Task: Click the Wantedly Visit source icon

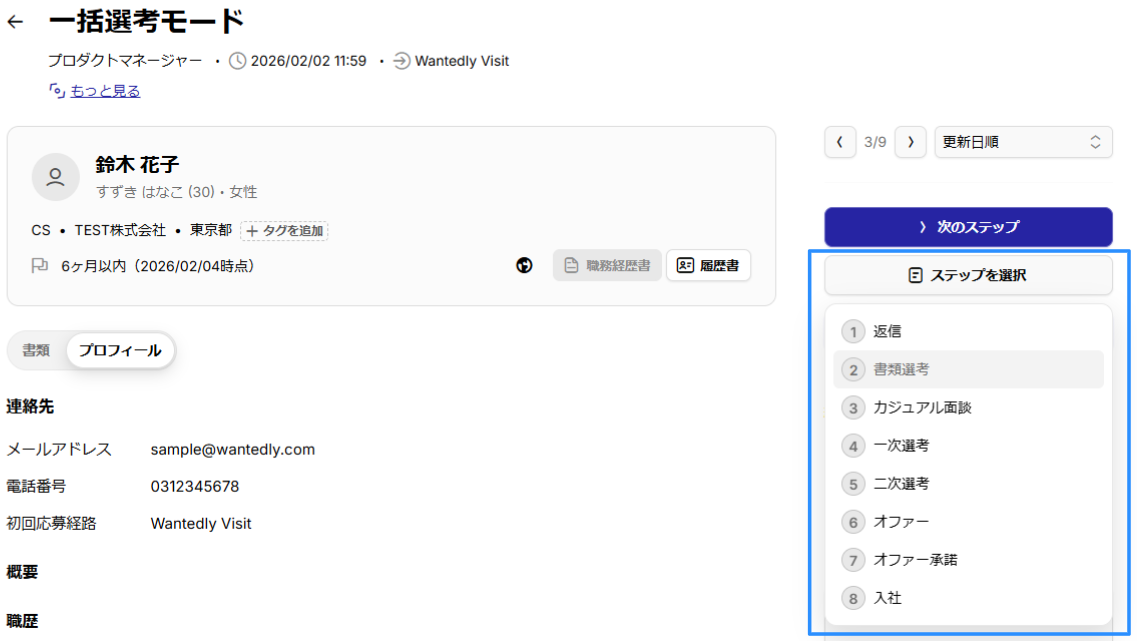Action: [401, 61]
